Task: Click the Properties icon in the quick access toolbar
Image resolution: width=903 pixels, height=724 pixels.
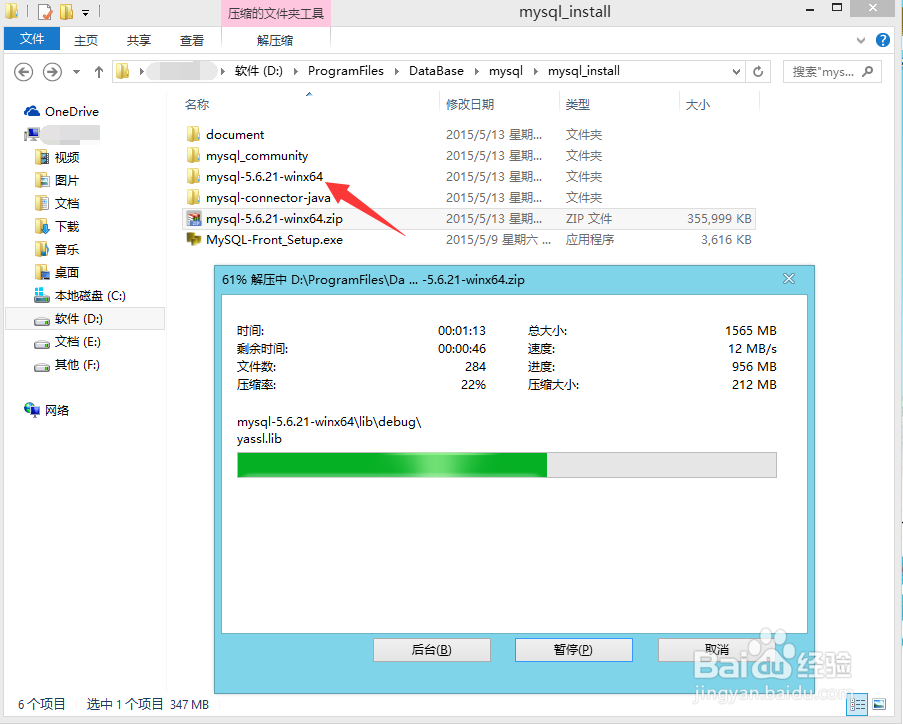Action: click(x=43, y=11)
